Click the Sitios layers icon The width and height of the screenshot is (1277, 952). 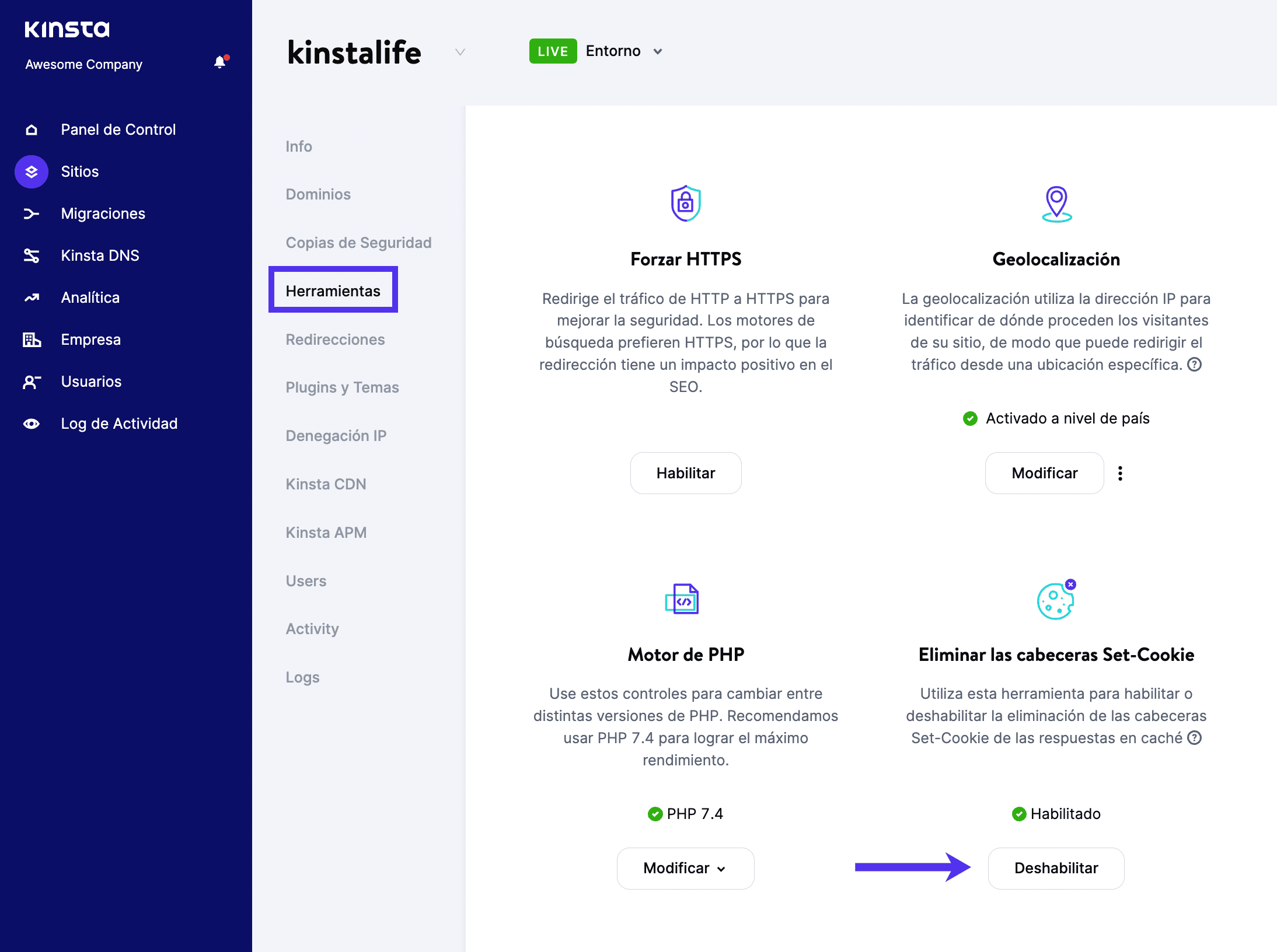(x=32, y=171)
